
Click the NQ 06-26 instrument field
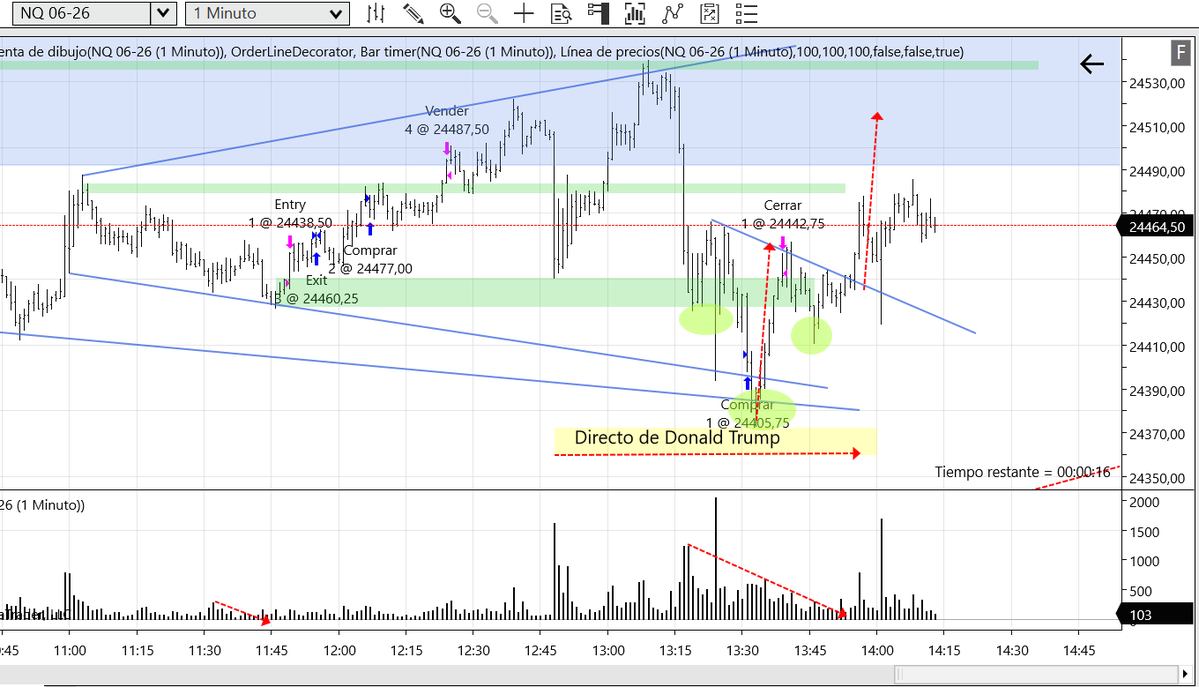(83, 13)
